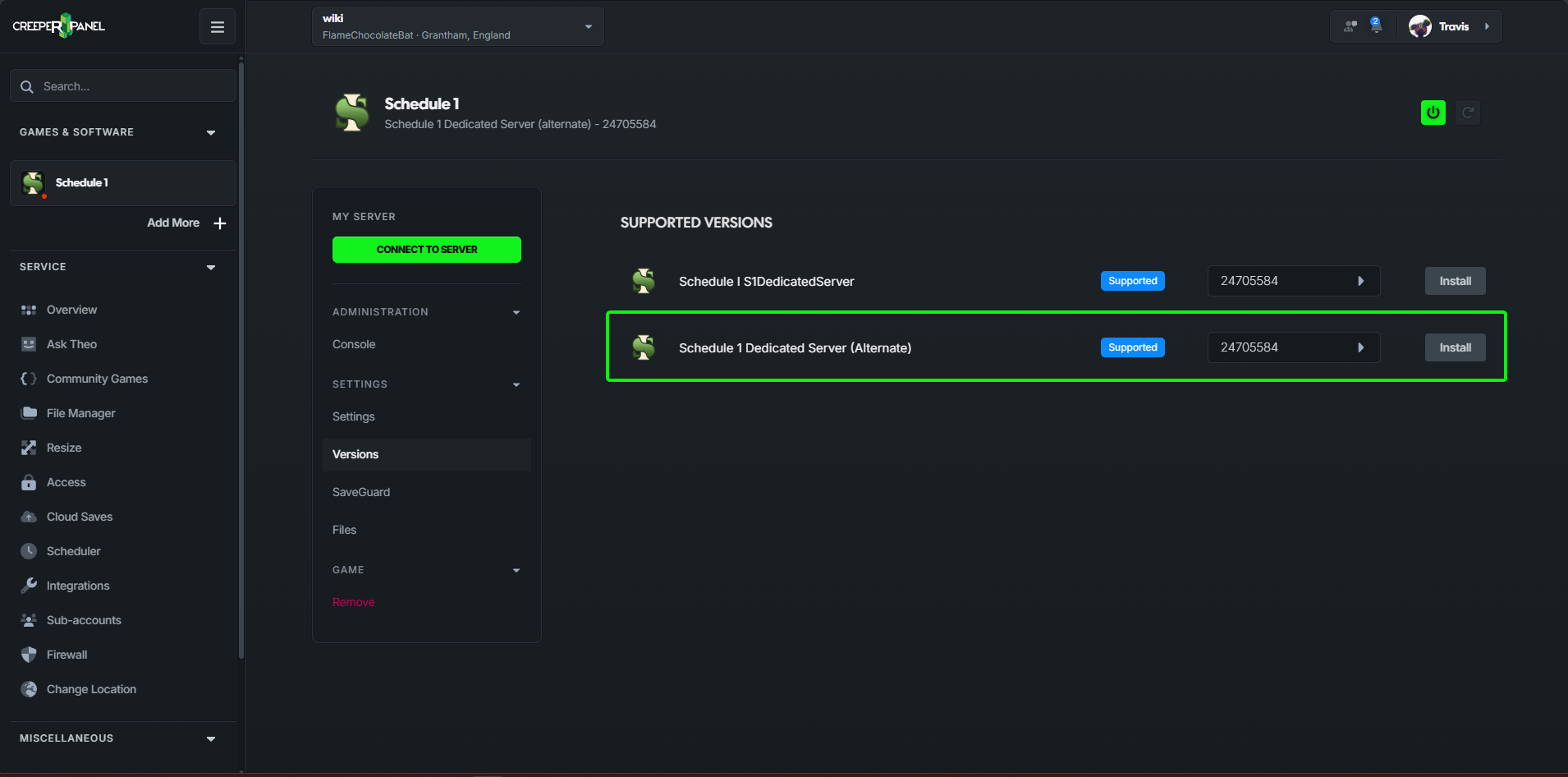
Task: Click the Access lock icon
Action: pos(29,482)
